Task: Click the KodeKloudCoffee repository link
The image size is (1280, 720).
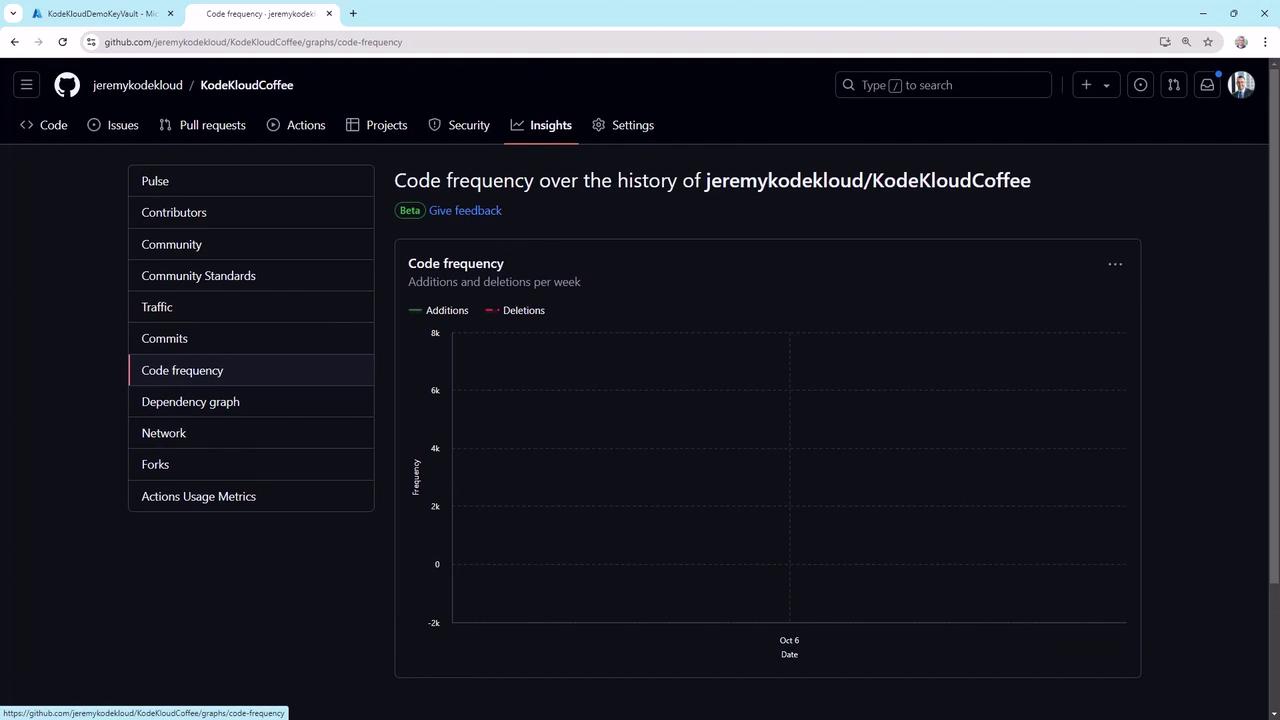Action: click(x=247, y=85)
